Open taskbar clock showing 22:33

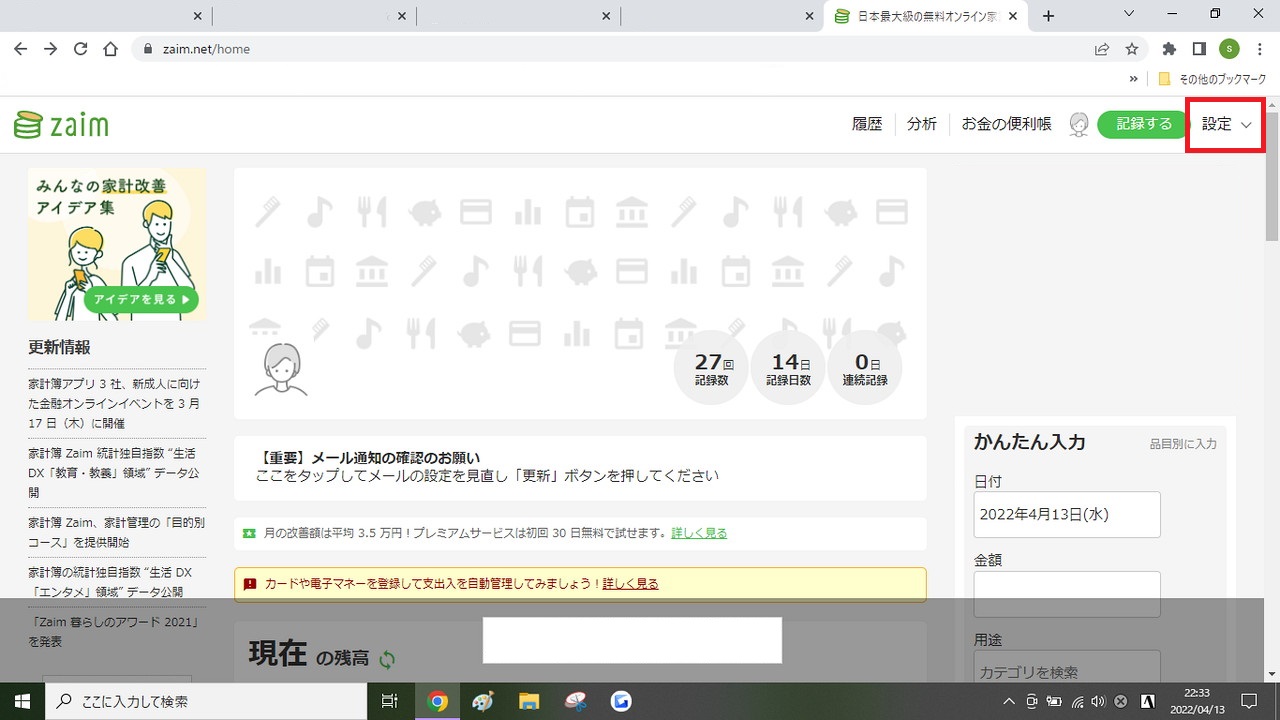click(1195, 701)
